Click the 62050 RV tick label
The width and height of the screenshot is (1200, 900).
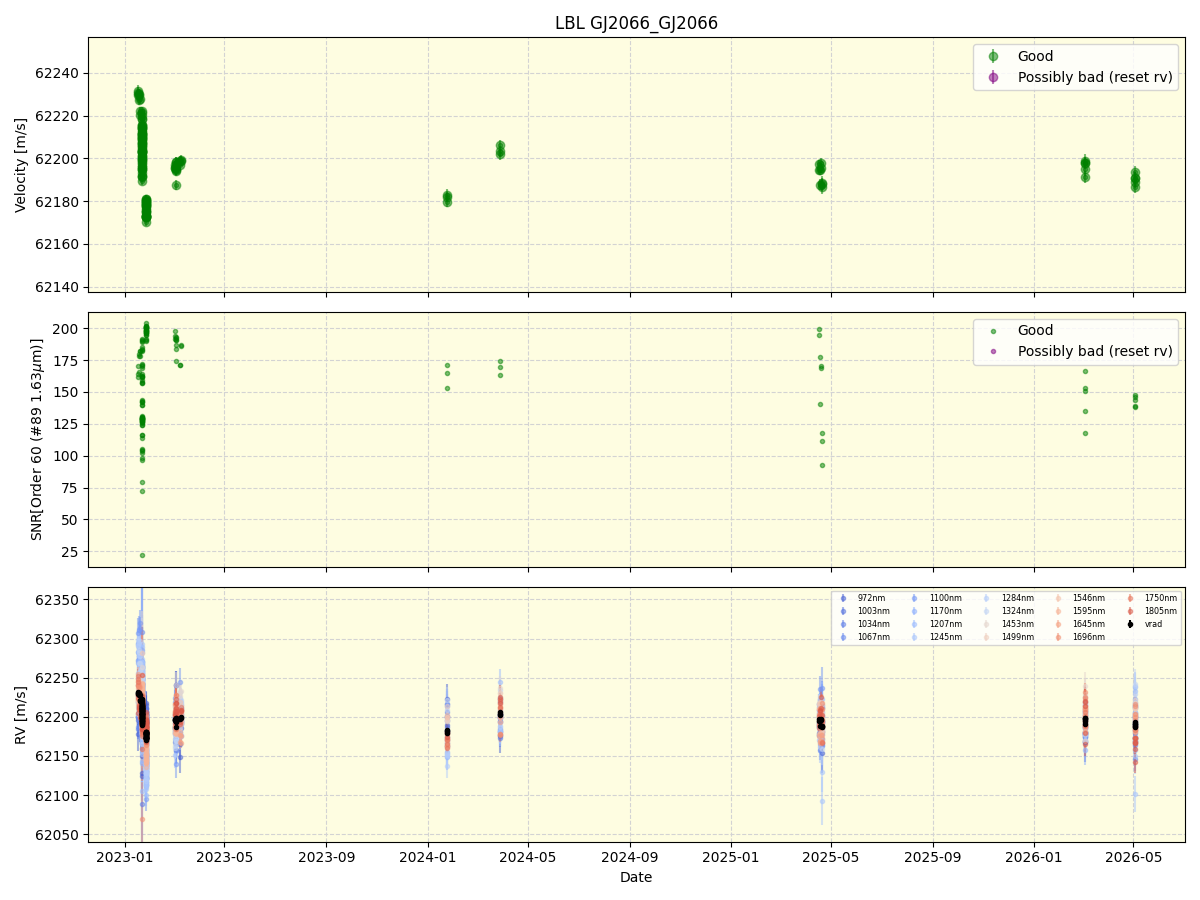coord(59,835)
